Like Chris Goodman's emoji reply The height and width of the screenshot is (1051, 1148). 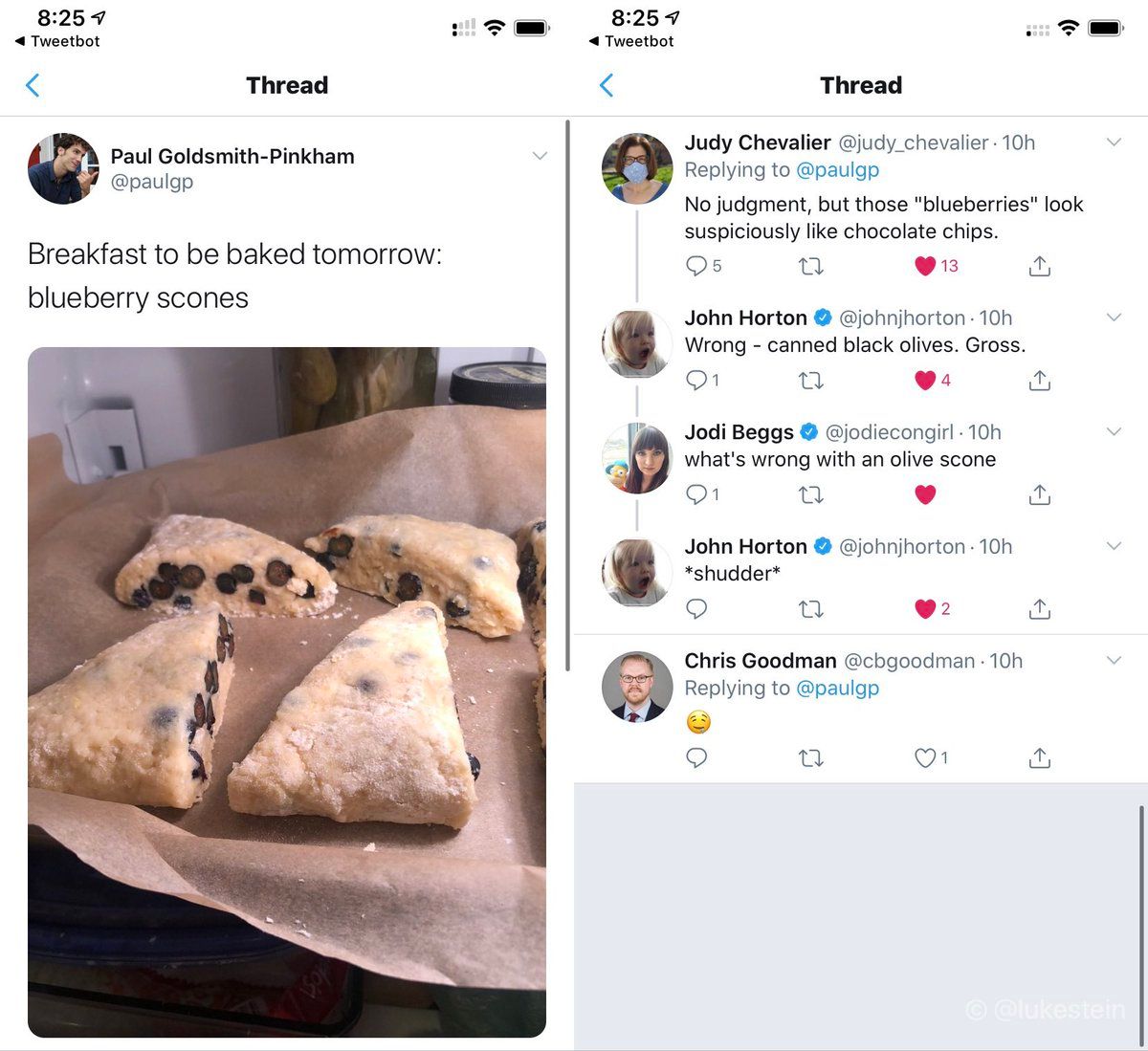(925, 758)
